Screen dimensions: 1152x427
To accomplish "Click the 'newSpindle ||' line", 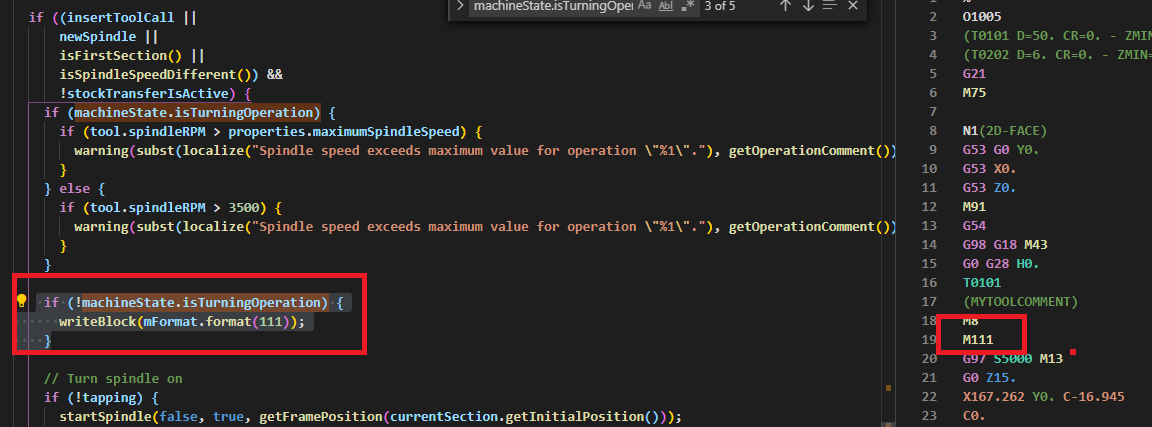I will pyautogui.click(x=109, y=37).
